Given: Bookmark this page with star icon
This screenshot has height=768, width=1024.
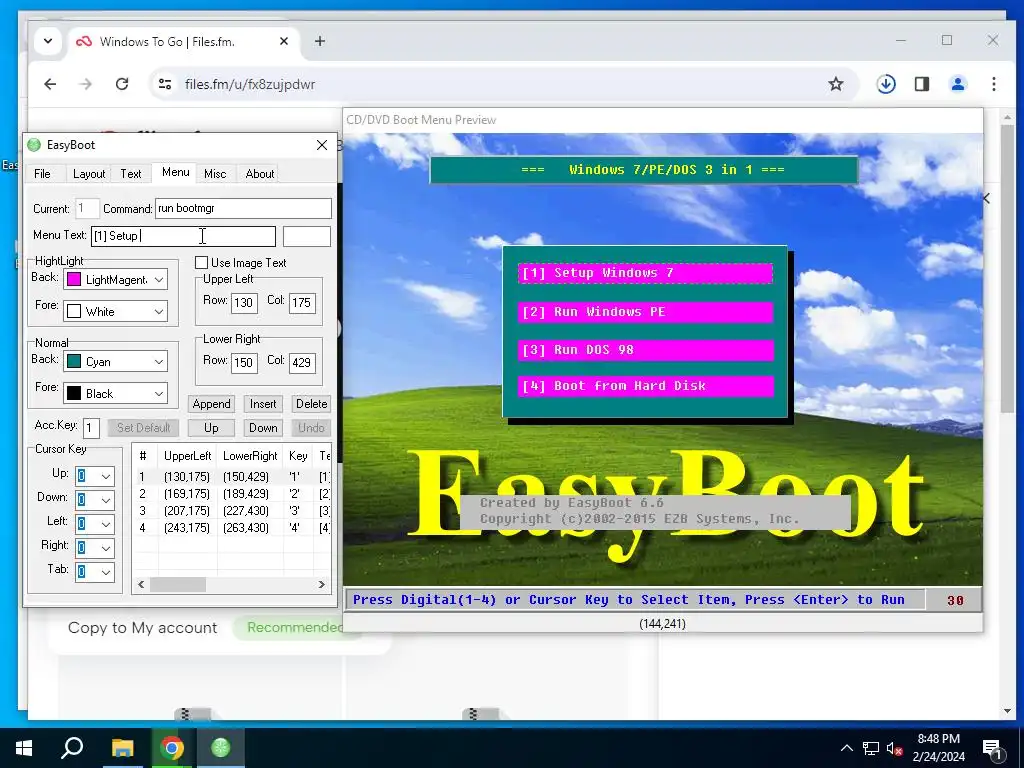Looking at the screenshot, I should tap(835, 84).
